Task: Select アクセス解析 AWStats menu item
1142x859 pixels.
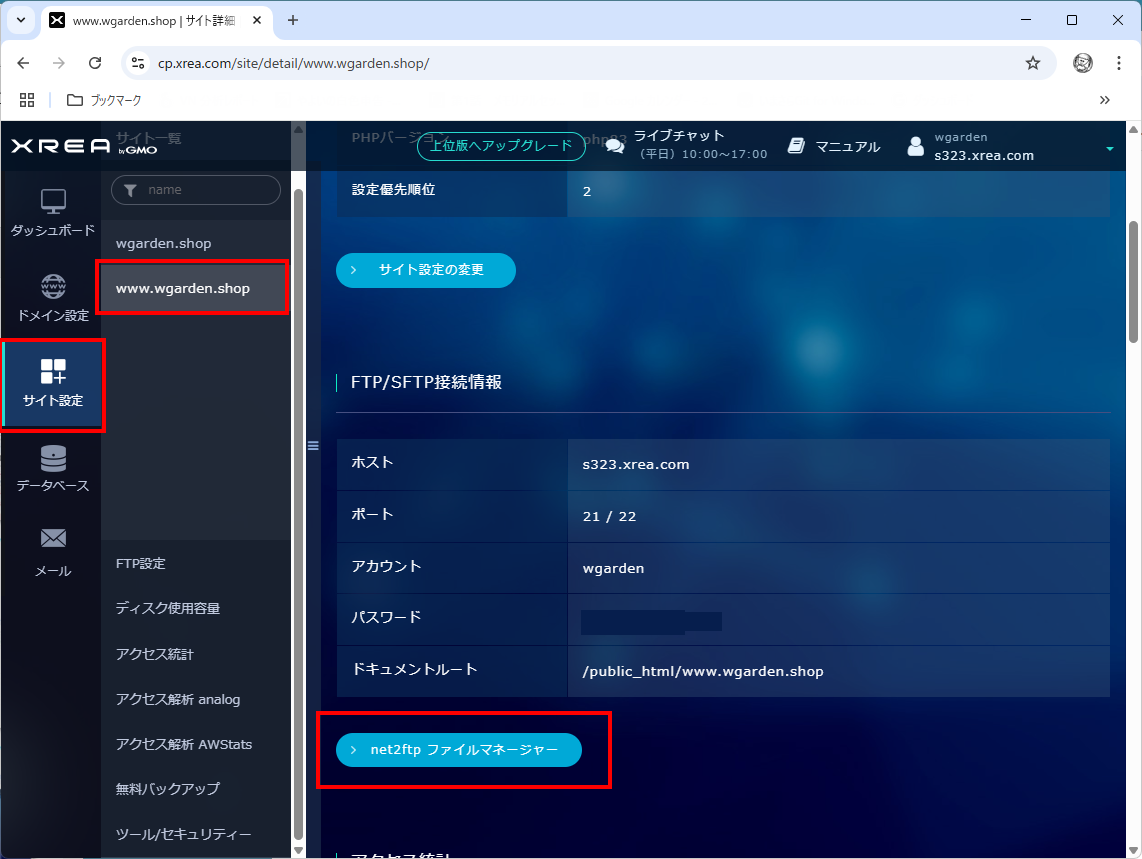Action: 184,744
